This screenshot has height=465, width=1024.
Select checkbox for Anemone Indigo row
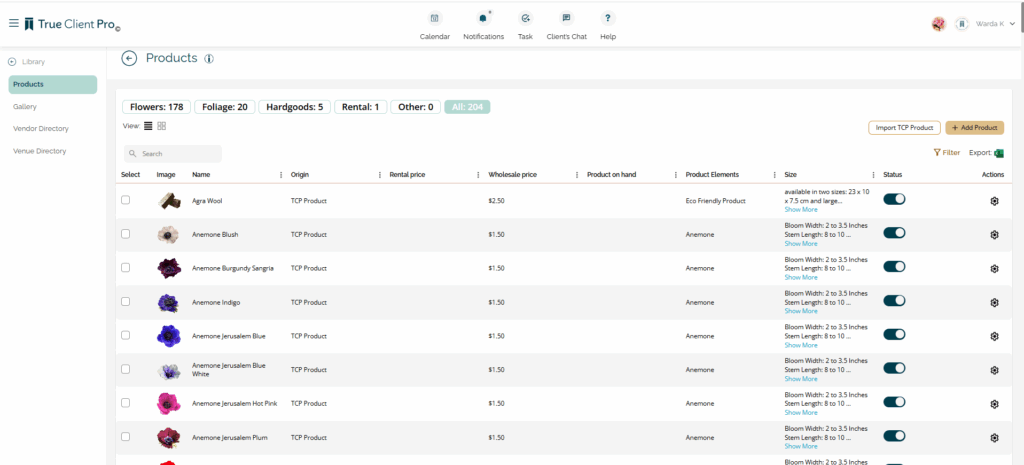pos(125,301)
